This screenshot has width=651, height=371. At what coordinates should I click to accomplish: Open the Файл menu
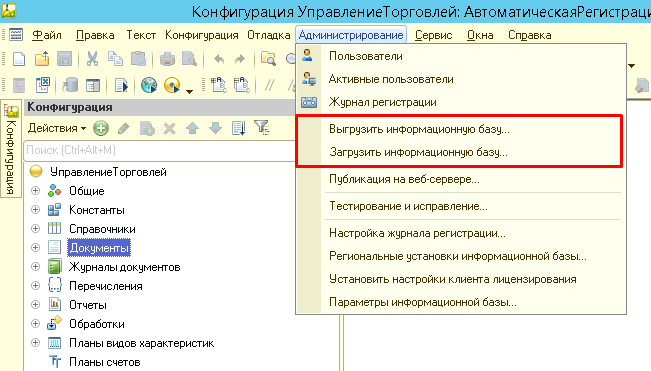point(47,35)
